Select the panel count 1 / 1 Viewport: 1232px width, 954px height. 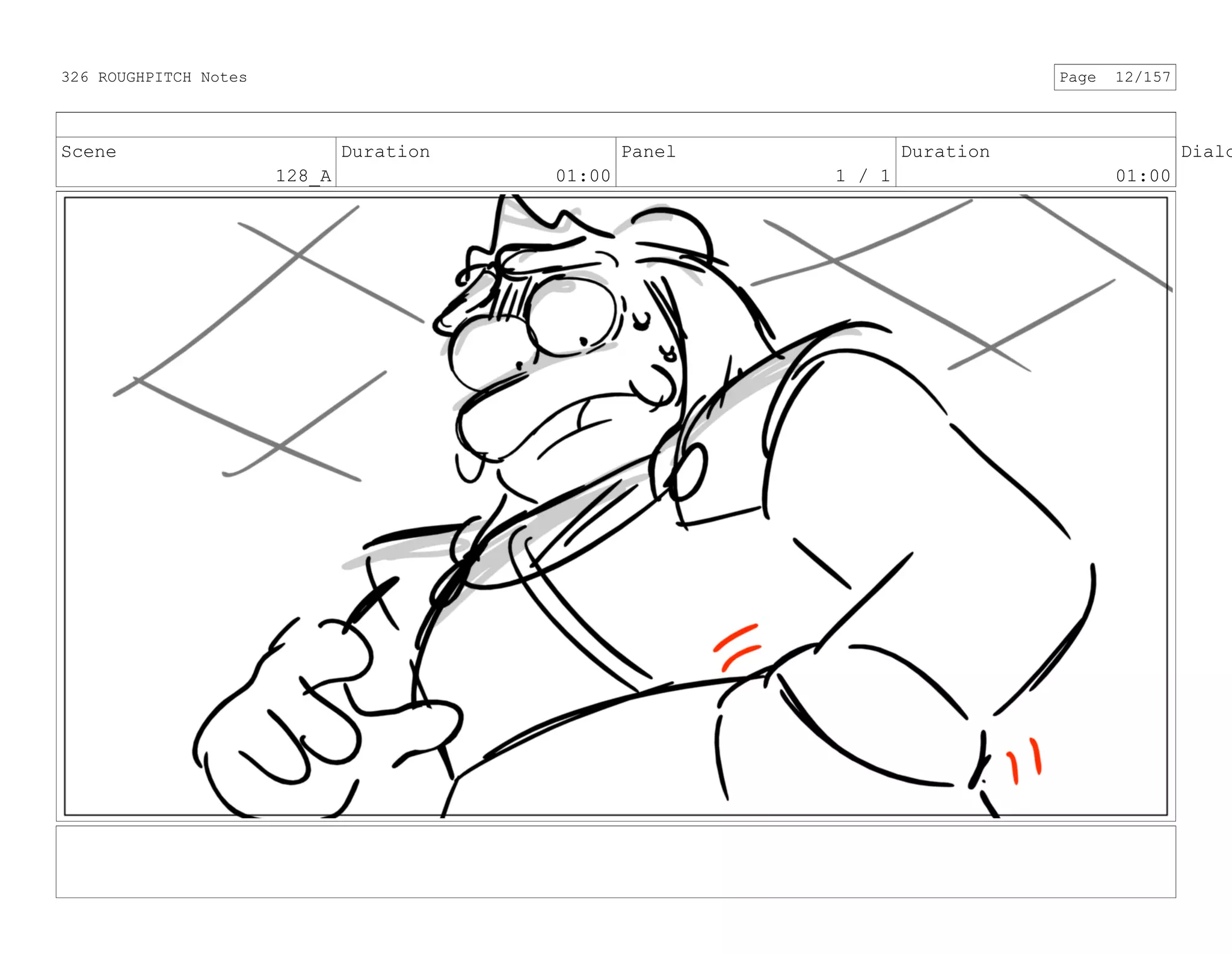click(x=862, y=176)
